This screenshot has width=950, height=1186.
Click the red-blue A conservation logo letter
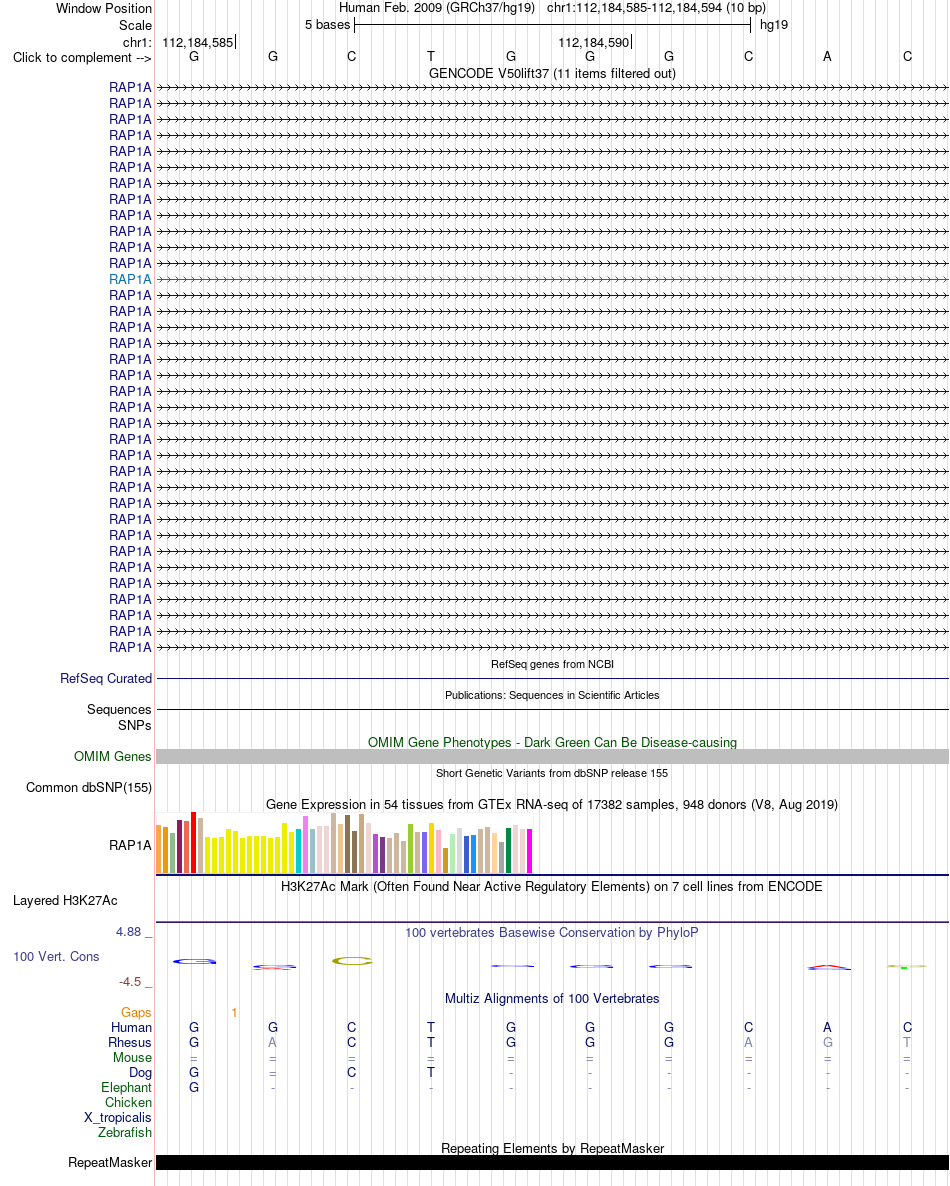[x=828, y=967]
